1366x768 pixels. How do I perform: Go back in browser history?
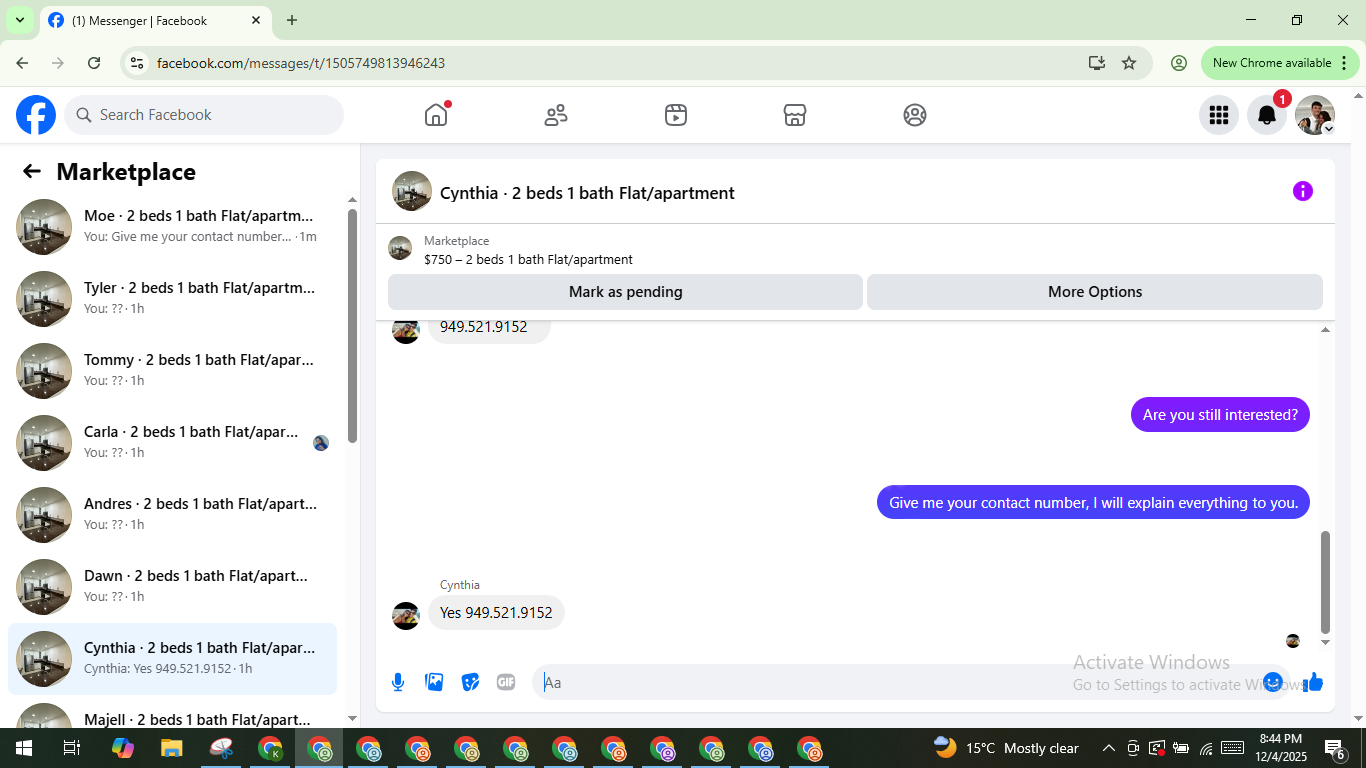[22, 63]
